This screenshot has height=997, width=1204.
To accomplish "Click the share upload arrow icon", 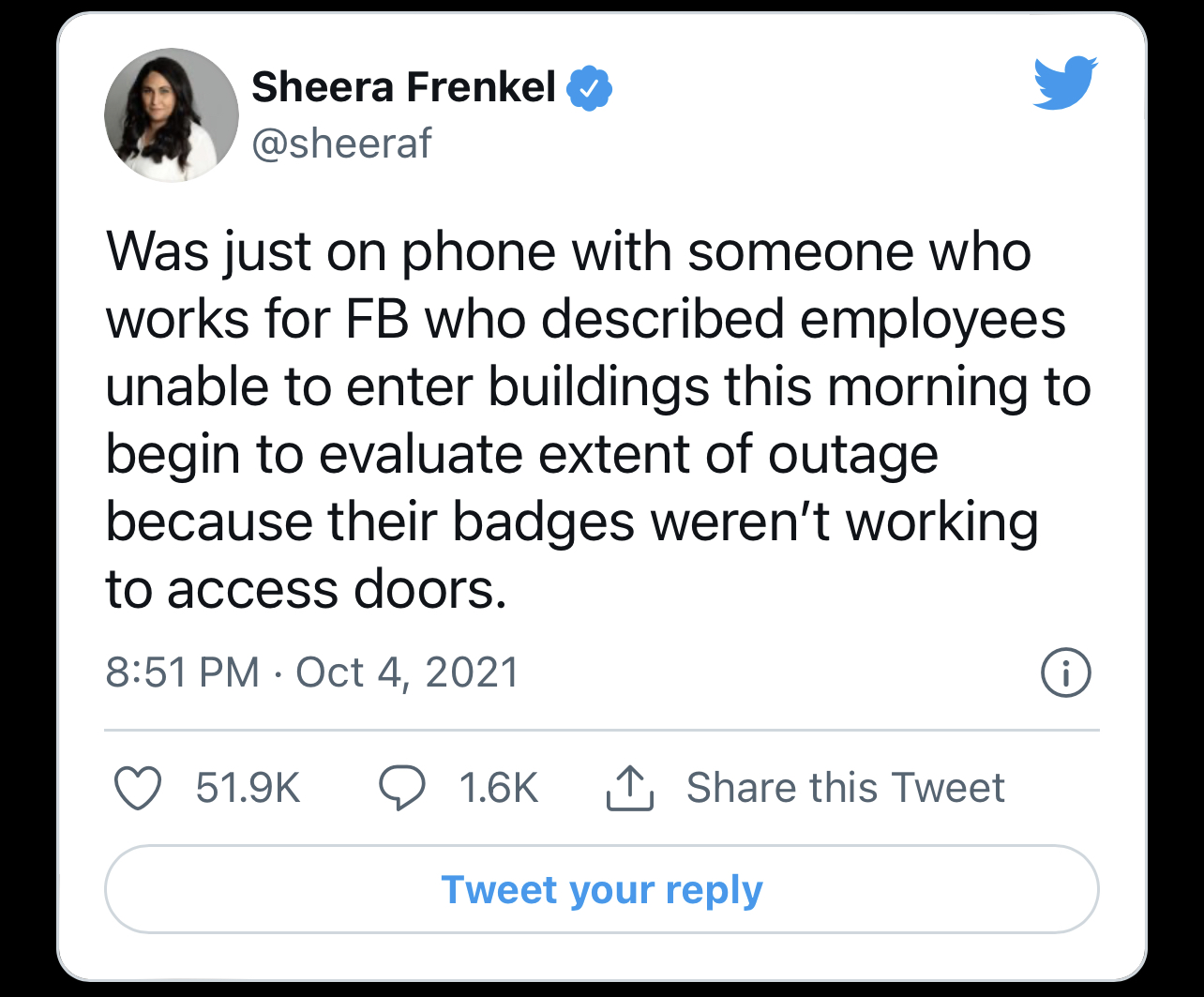I will point(630,788).
